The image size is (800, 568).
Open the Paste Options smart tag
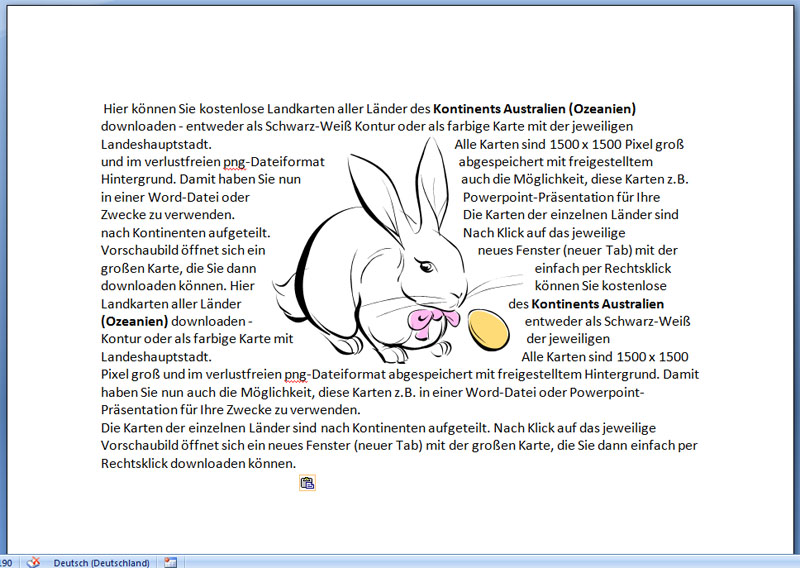click(x=307, y=484)
